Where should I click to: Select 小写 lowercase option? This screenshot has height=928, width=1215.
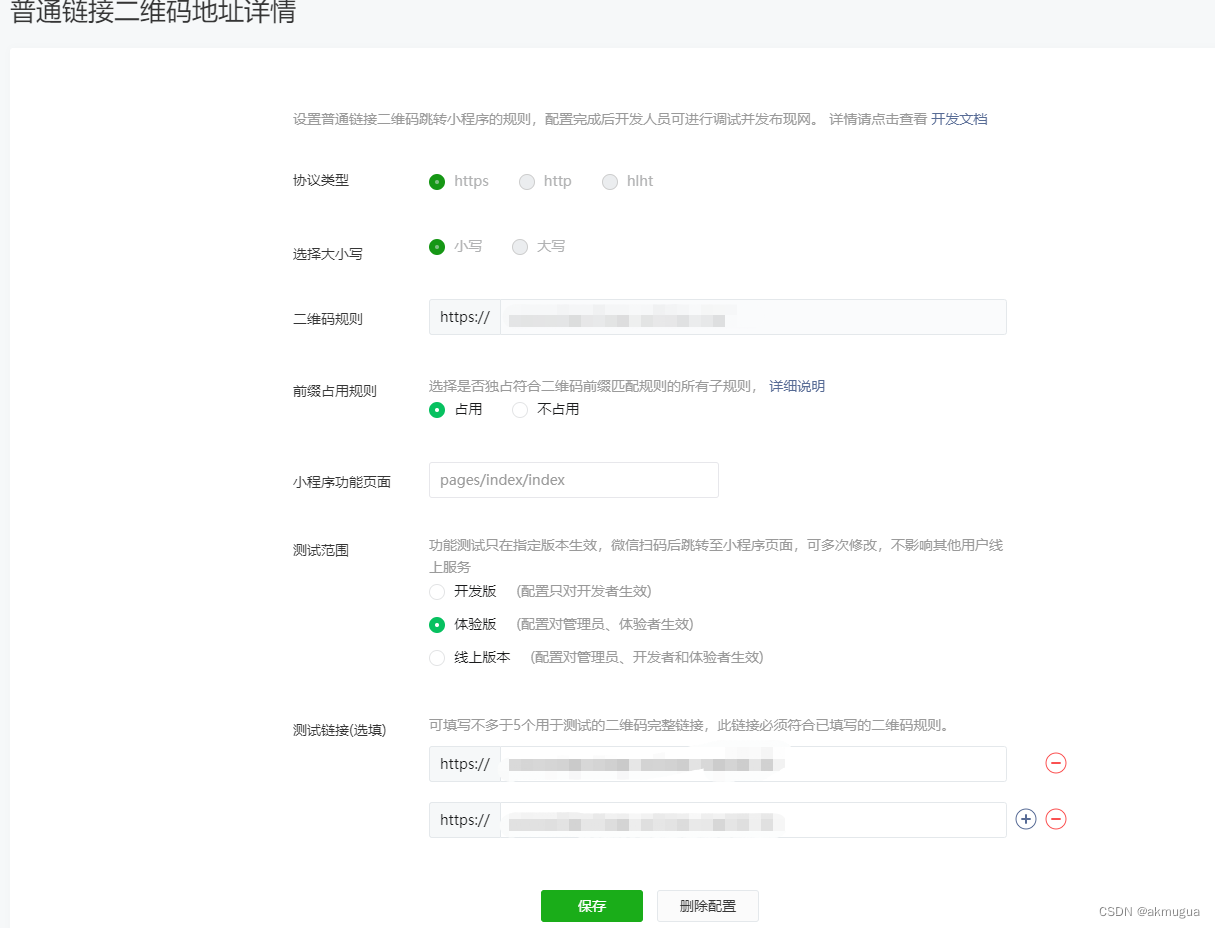[x=437, y=247]
